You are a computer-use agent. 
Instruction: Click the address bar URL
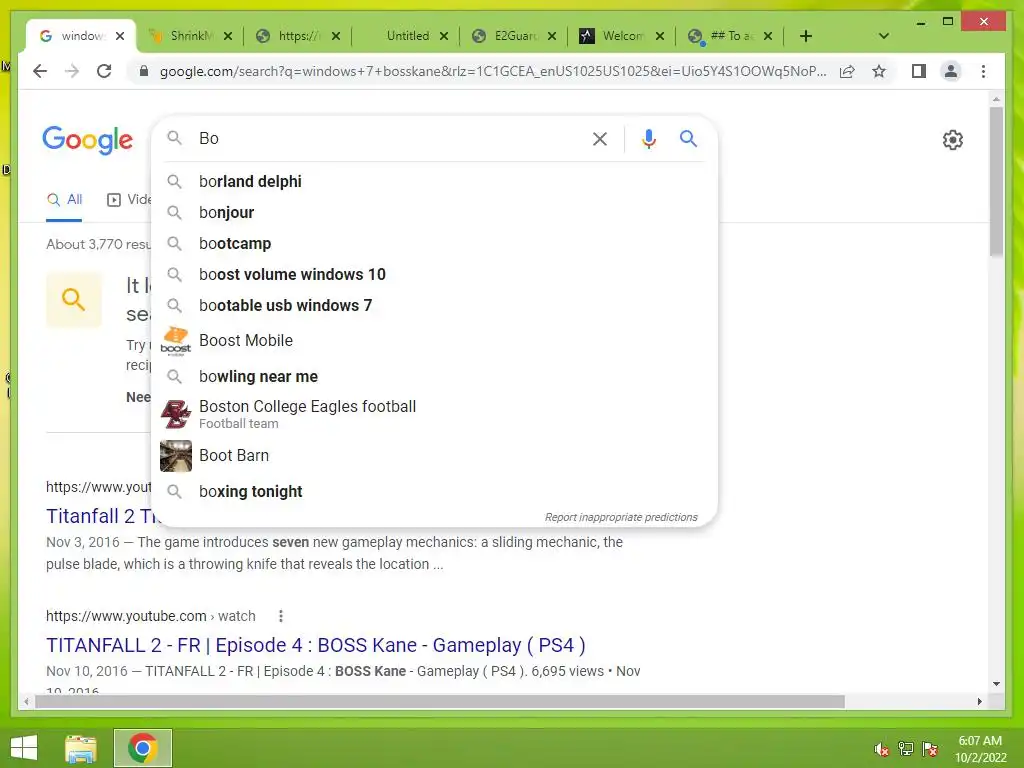pos(492,71)
